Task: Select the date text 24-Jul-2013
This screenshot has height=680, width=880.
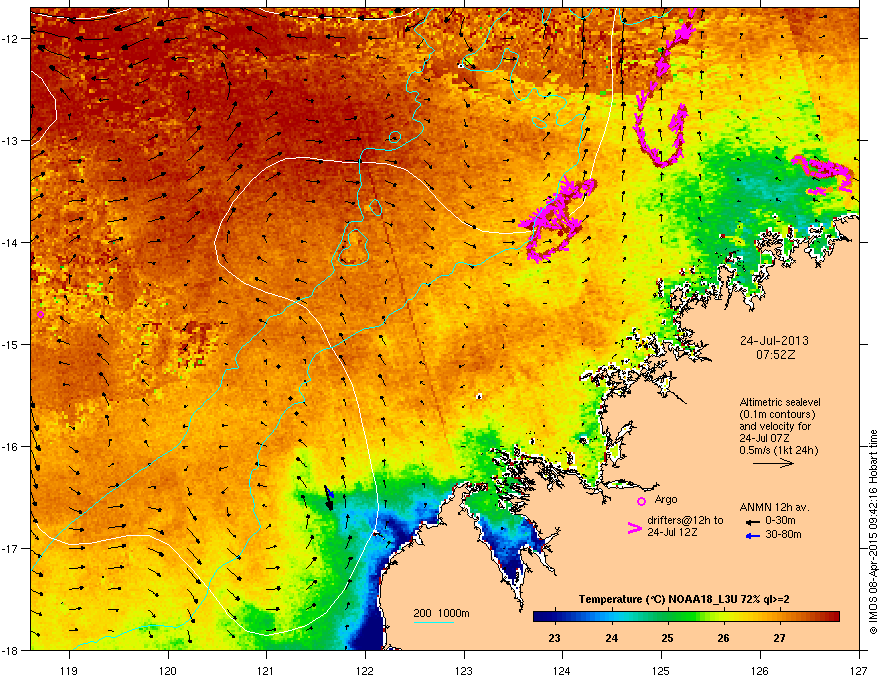Action: point(774,341)
